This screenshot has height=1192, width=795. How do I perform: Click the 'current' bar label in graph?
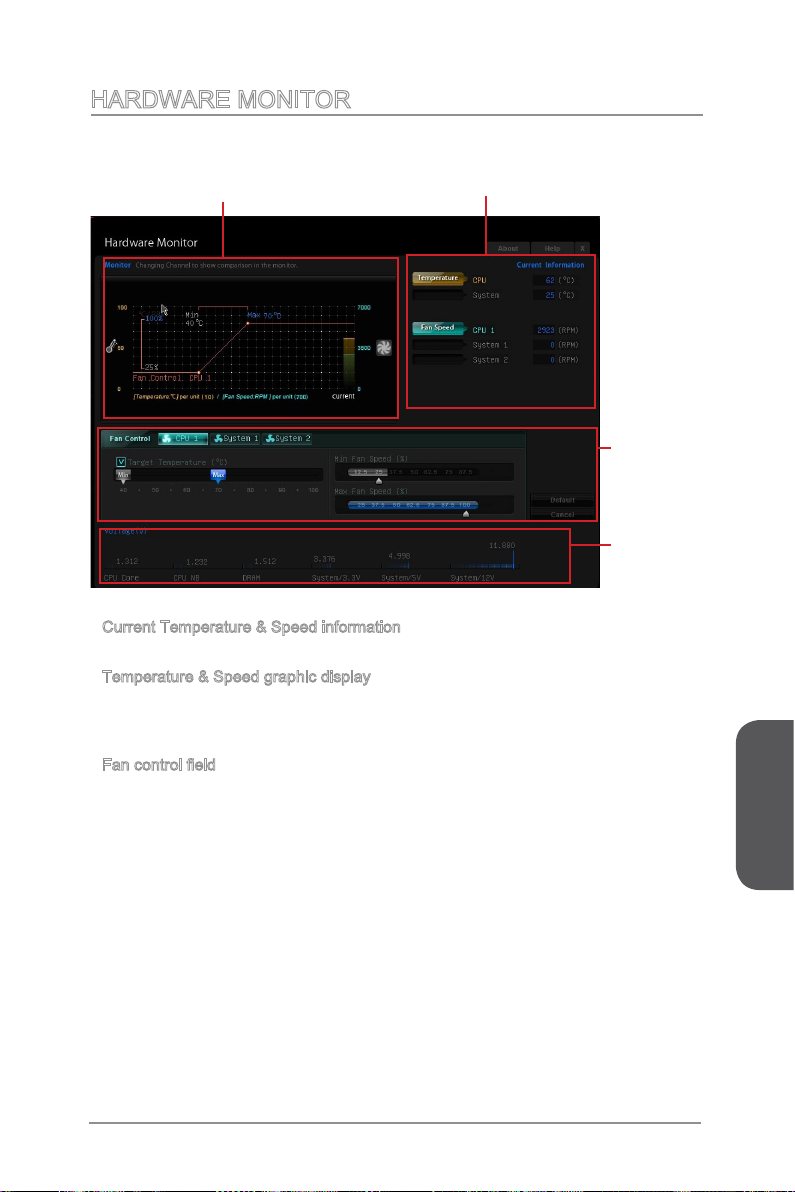pos(344,396)
